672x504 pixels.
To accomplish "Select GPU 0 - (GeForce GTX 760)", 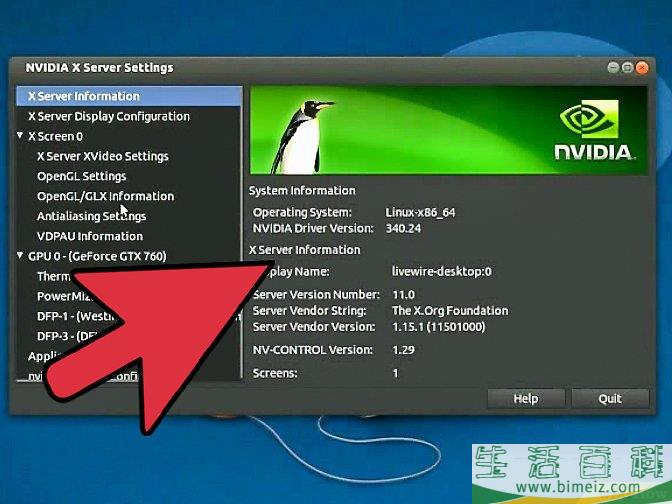I will pos(97,256).
